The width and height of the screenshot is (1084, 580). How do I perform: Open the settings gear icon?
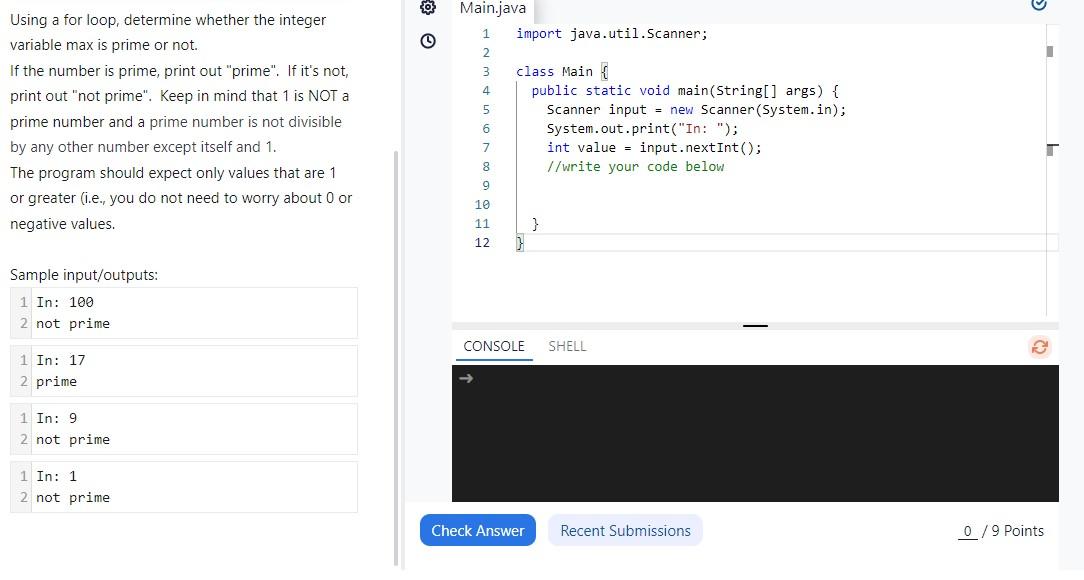(x=428, y=7)
